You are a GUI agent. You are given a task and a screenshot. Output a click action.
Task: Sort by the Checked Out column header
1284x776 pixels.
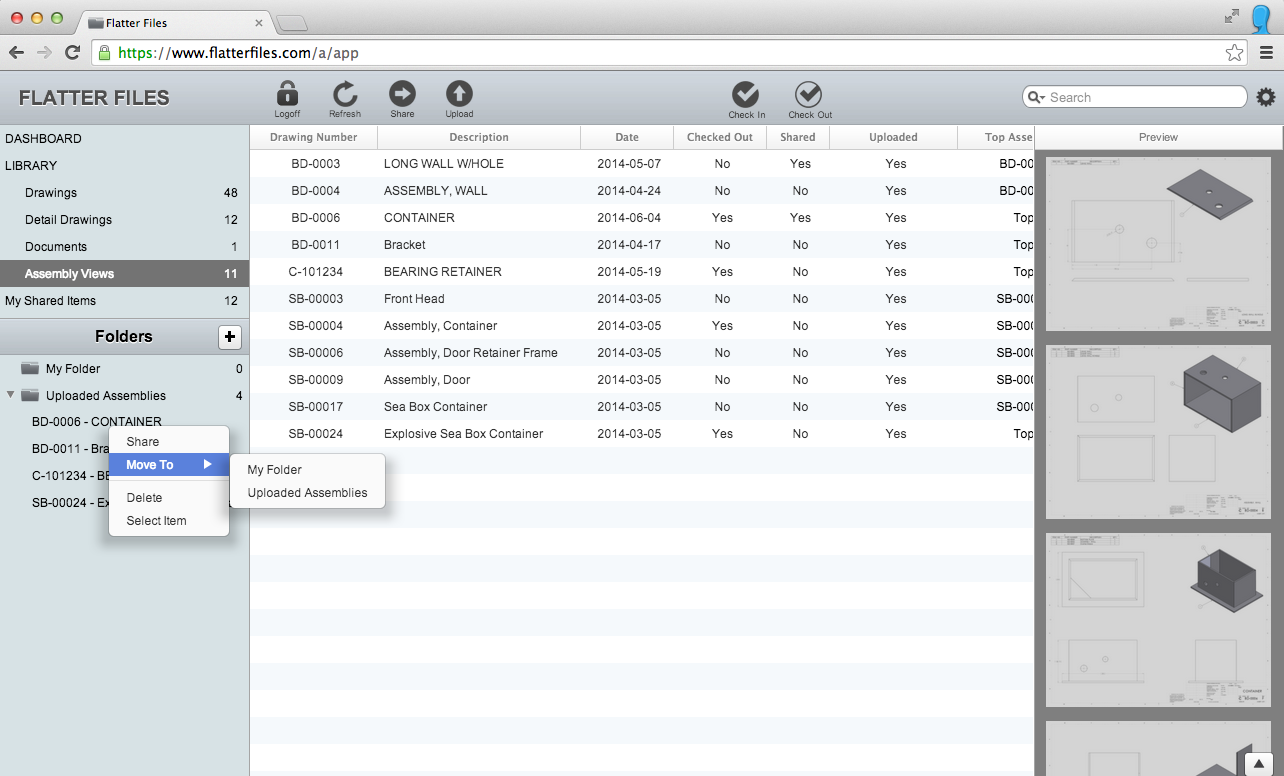[x=720, y=137]
